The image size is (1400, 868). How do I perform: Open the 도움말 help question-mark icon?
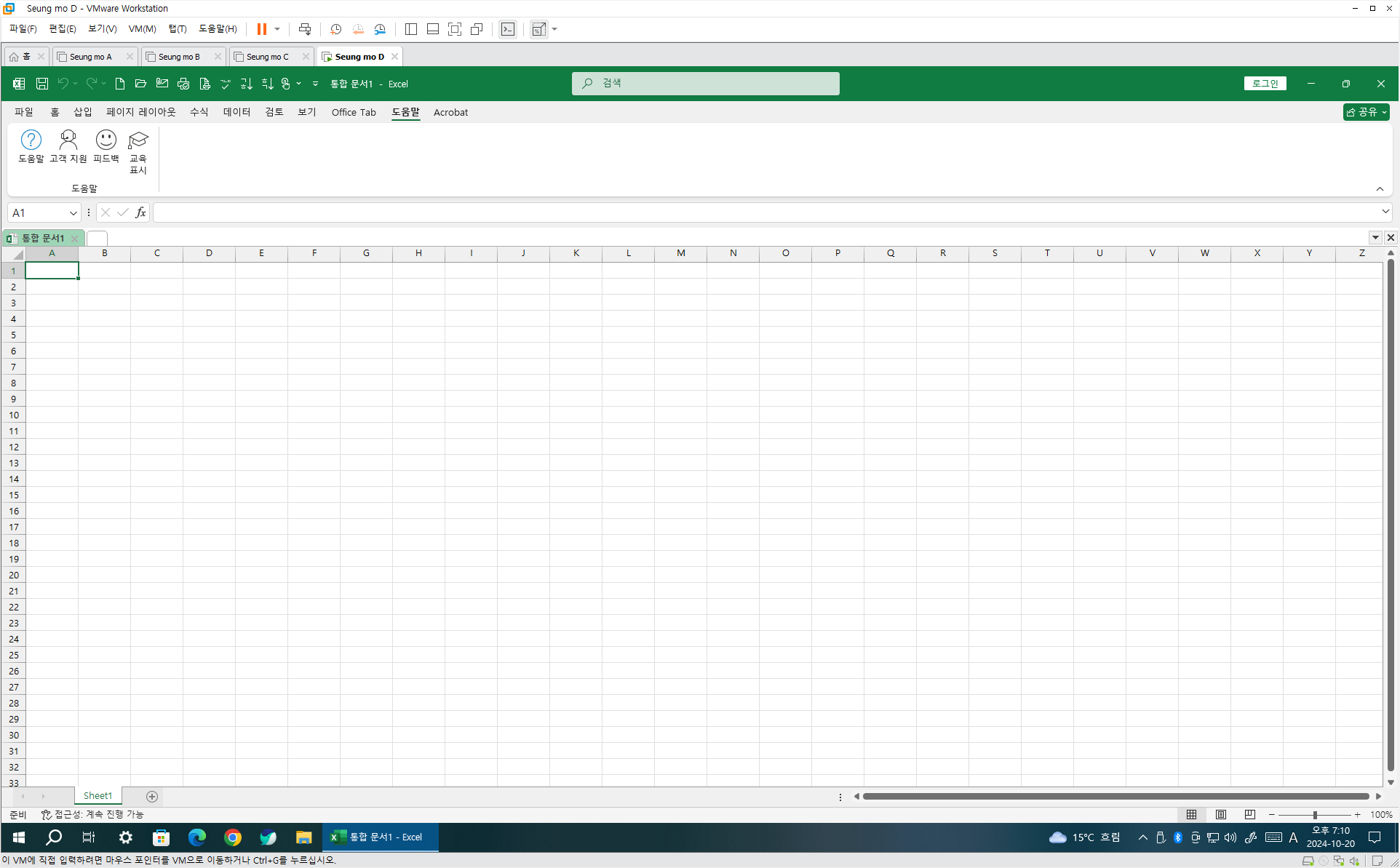[31, 140]
